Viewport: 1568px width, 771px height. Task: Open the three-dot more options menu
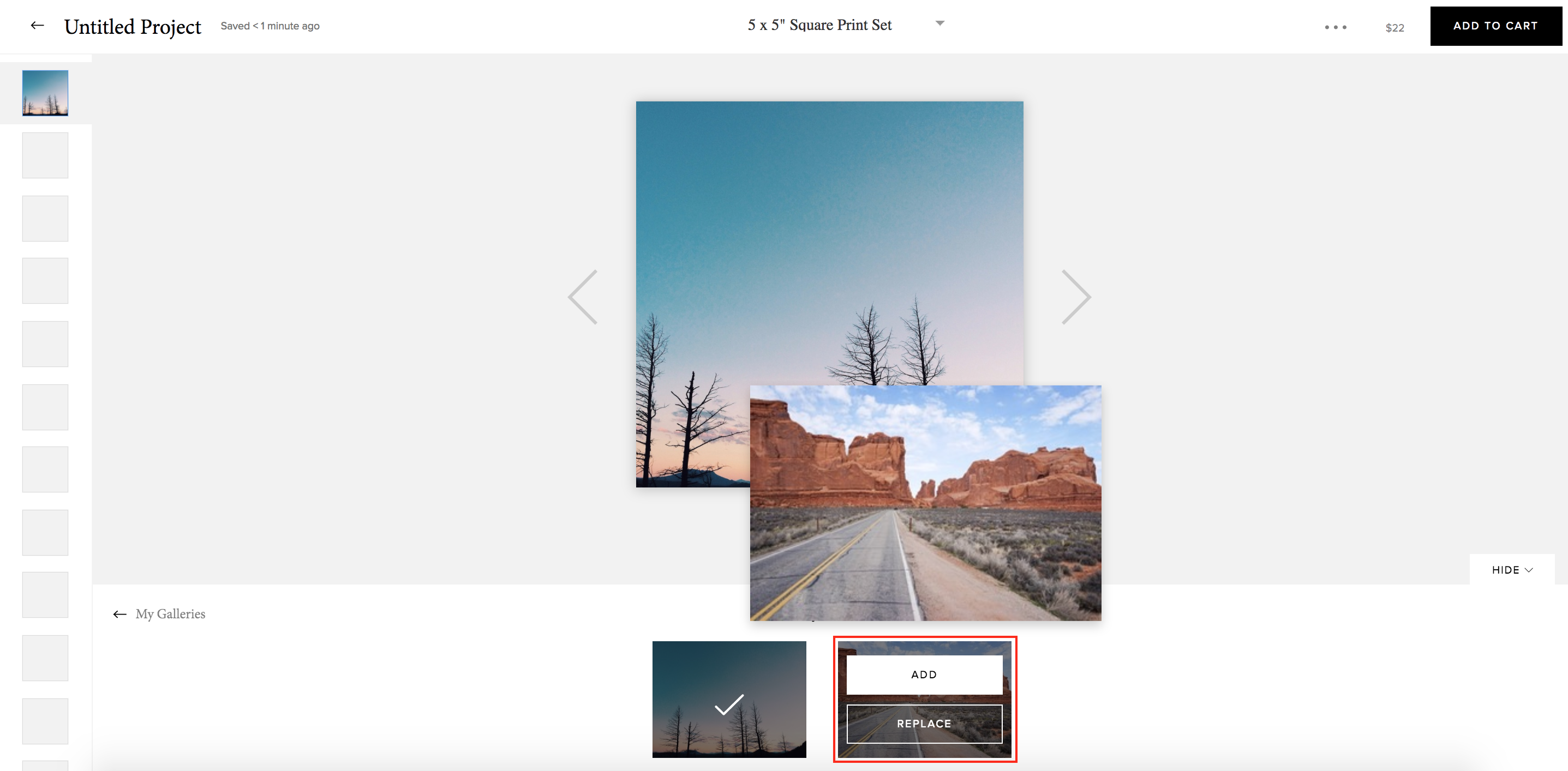[x=1336, y=27]
